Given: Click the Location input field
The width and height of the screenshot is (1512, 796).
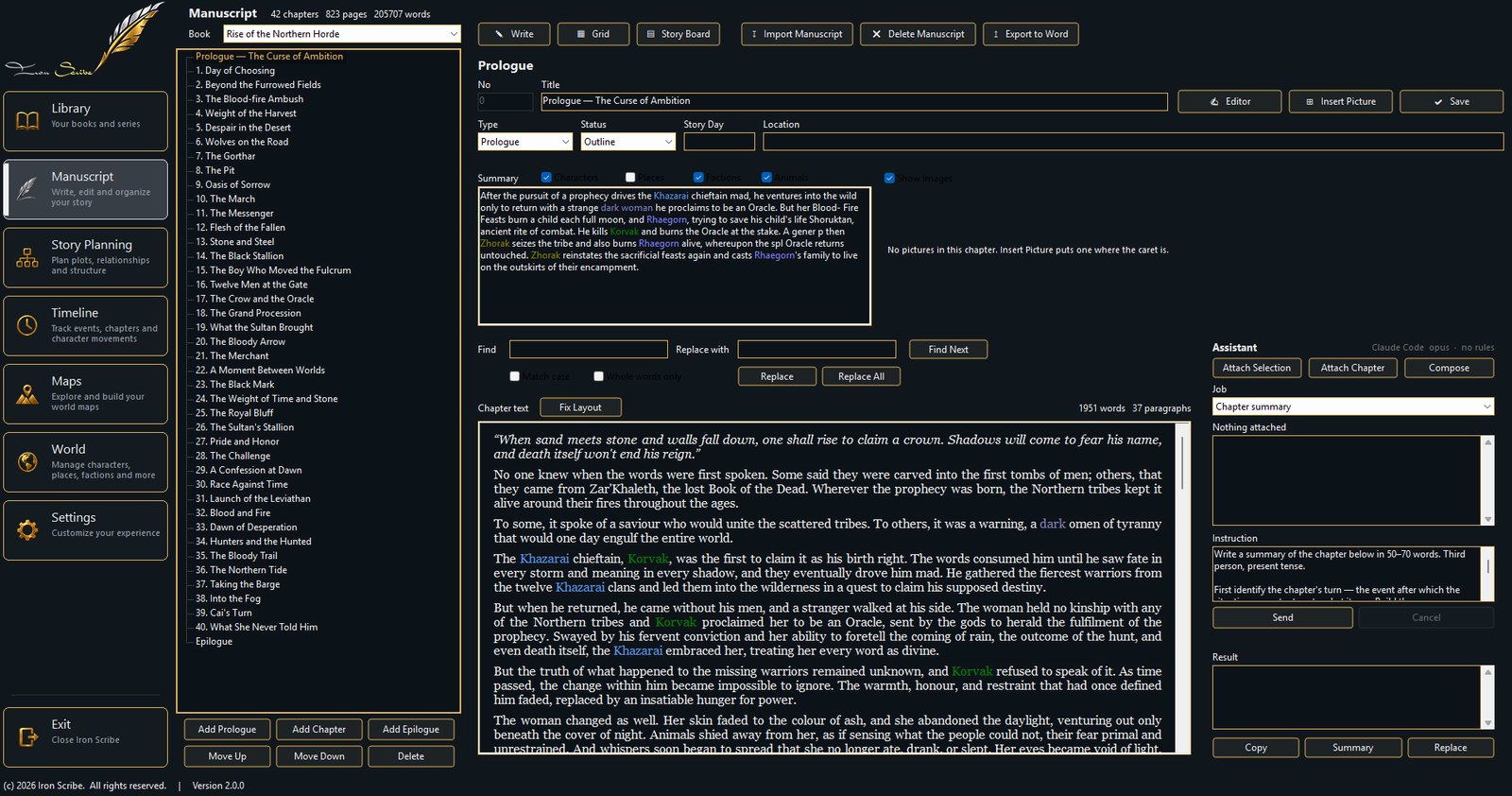Looking at the screenshot, I should (x=1133, y=142).
